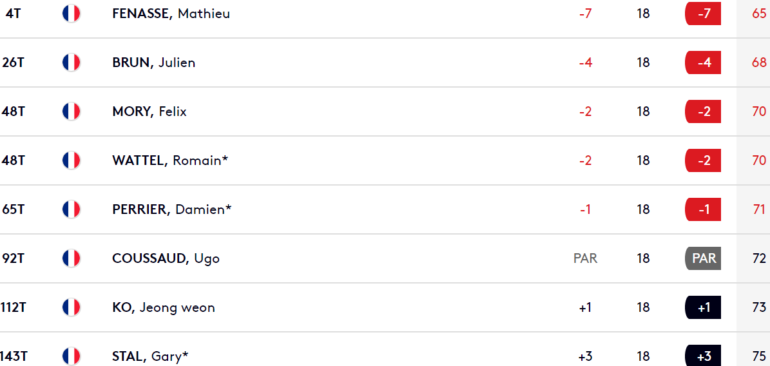Viewport: 770px width, 366px height.
Task: Click the black +3 score badge for STAL
Action: click(703, 356)
